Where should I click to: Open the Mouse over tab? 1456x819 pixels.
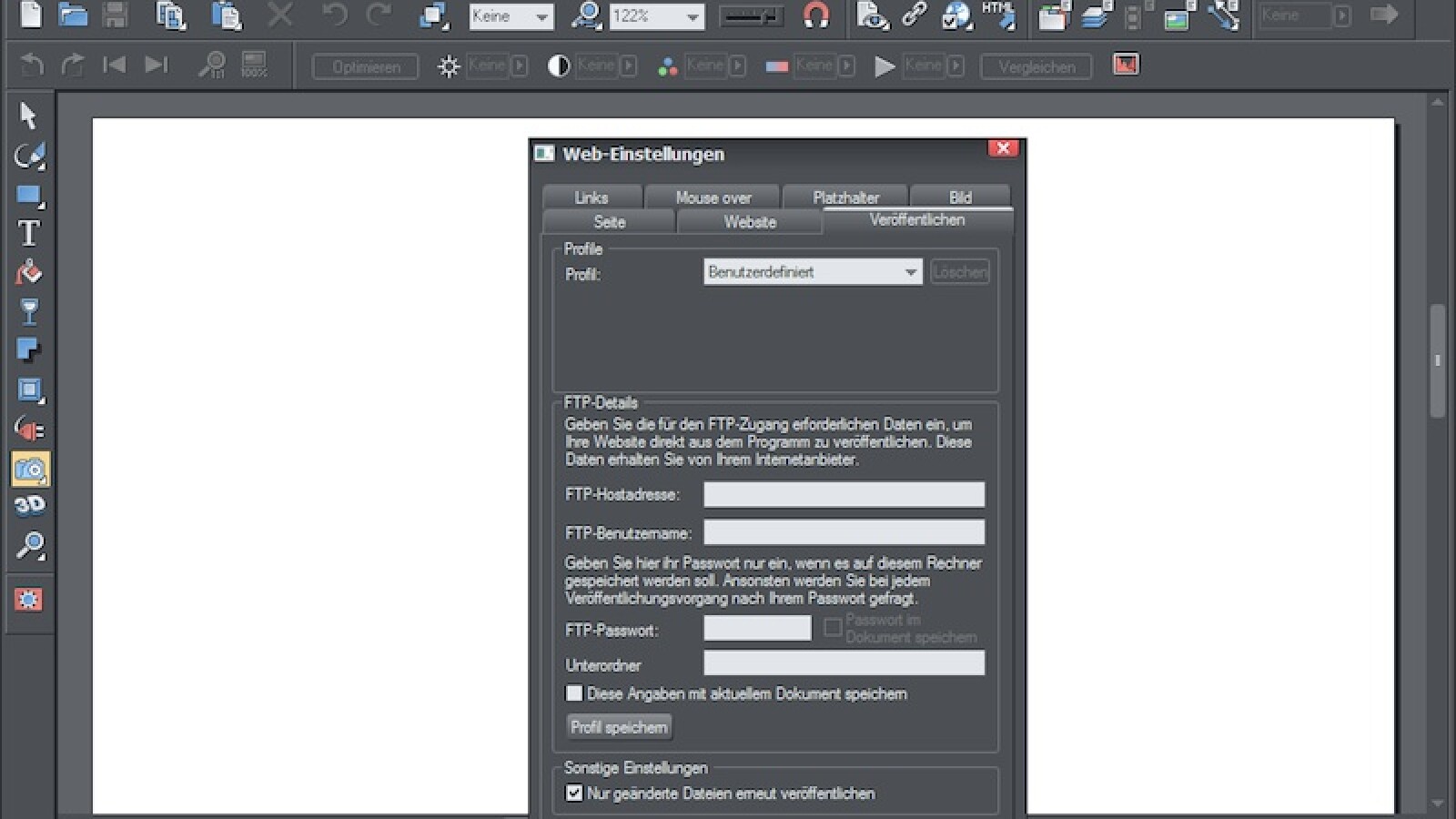click(713, 197)
